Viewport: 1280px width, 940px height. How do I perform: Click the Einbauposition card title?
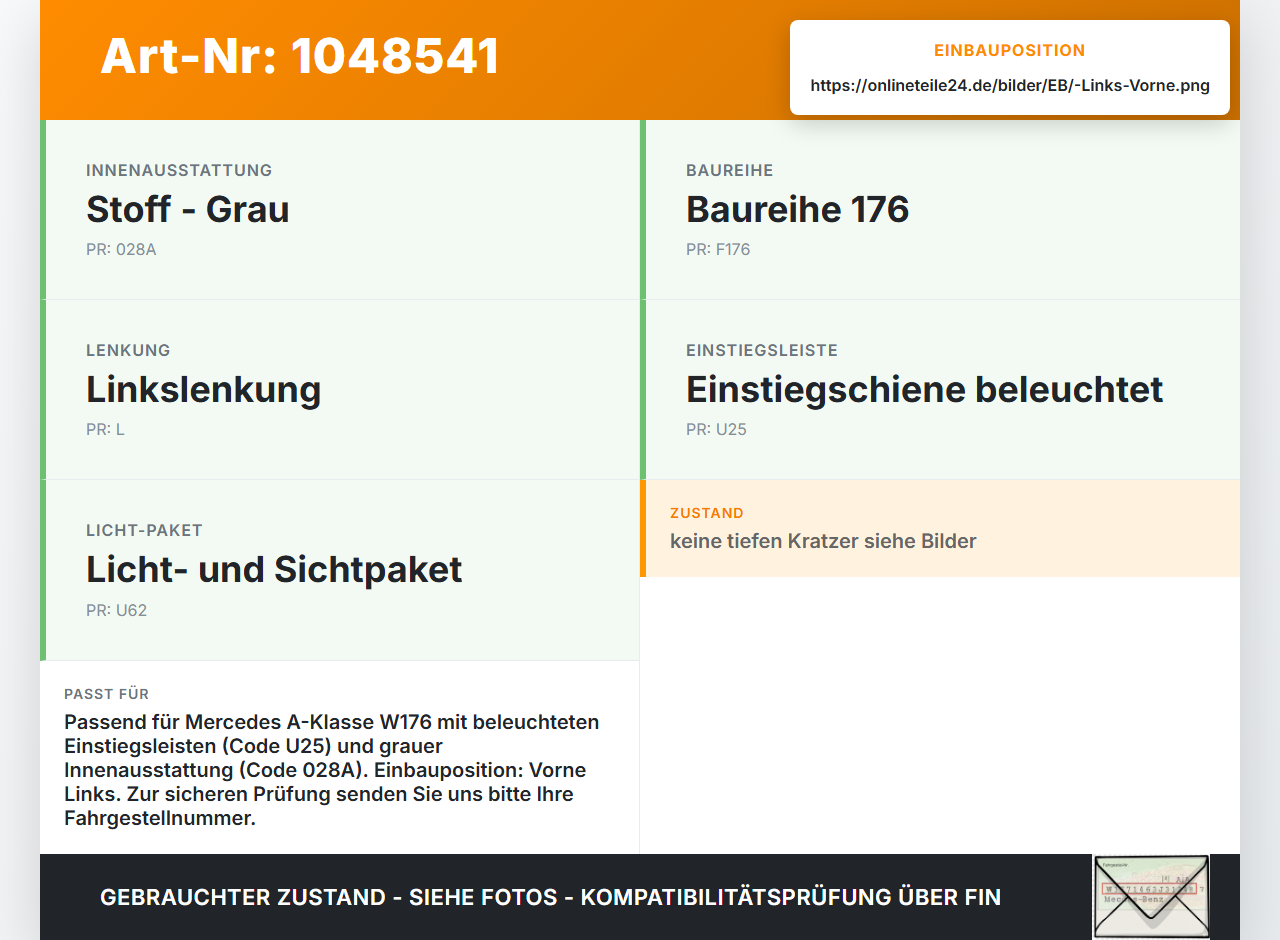pos(1010,50)
